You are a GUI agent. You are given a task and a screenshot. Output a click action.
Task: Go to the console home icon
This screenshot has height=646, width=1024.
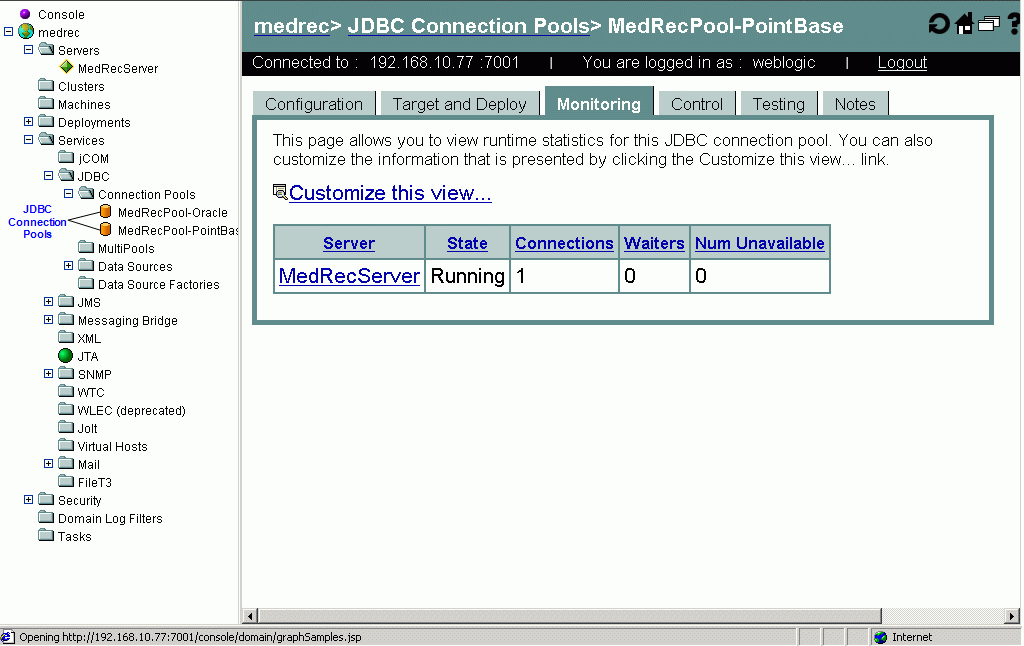tap(964, 24)
